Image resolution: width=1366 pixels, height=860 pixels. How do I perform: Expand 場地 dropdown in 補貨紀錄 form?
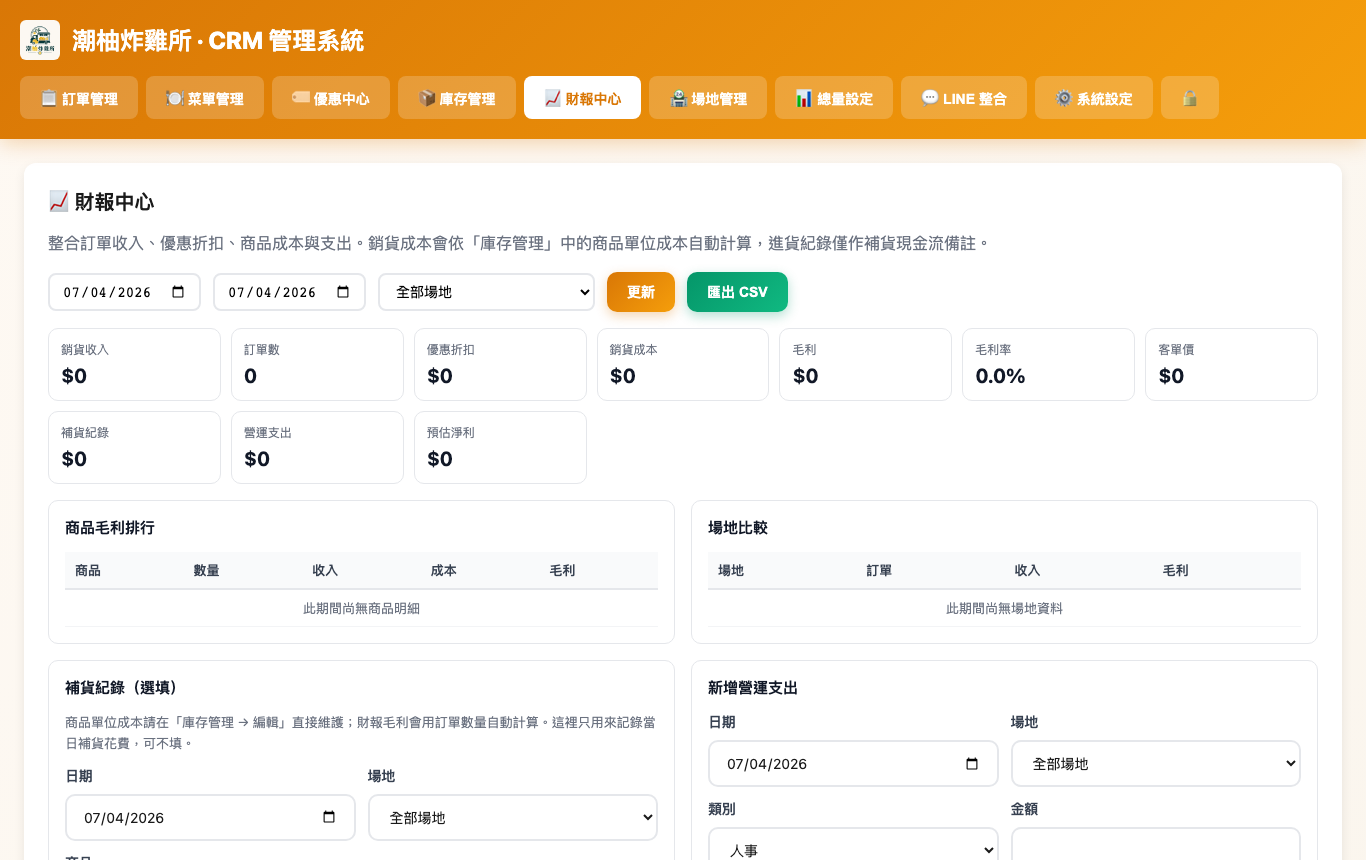pyautogui.click(x=513, y=817)
